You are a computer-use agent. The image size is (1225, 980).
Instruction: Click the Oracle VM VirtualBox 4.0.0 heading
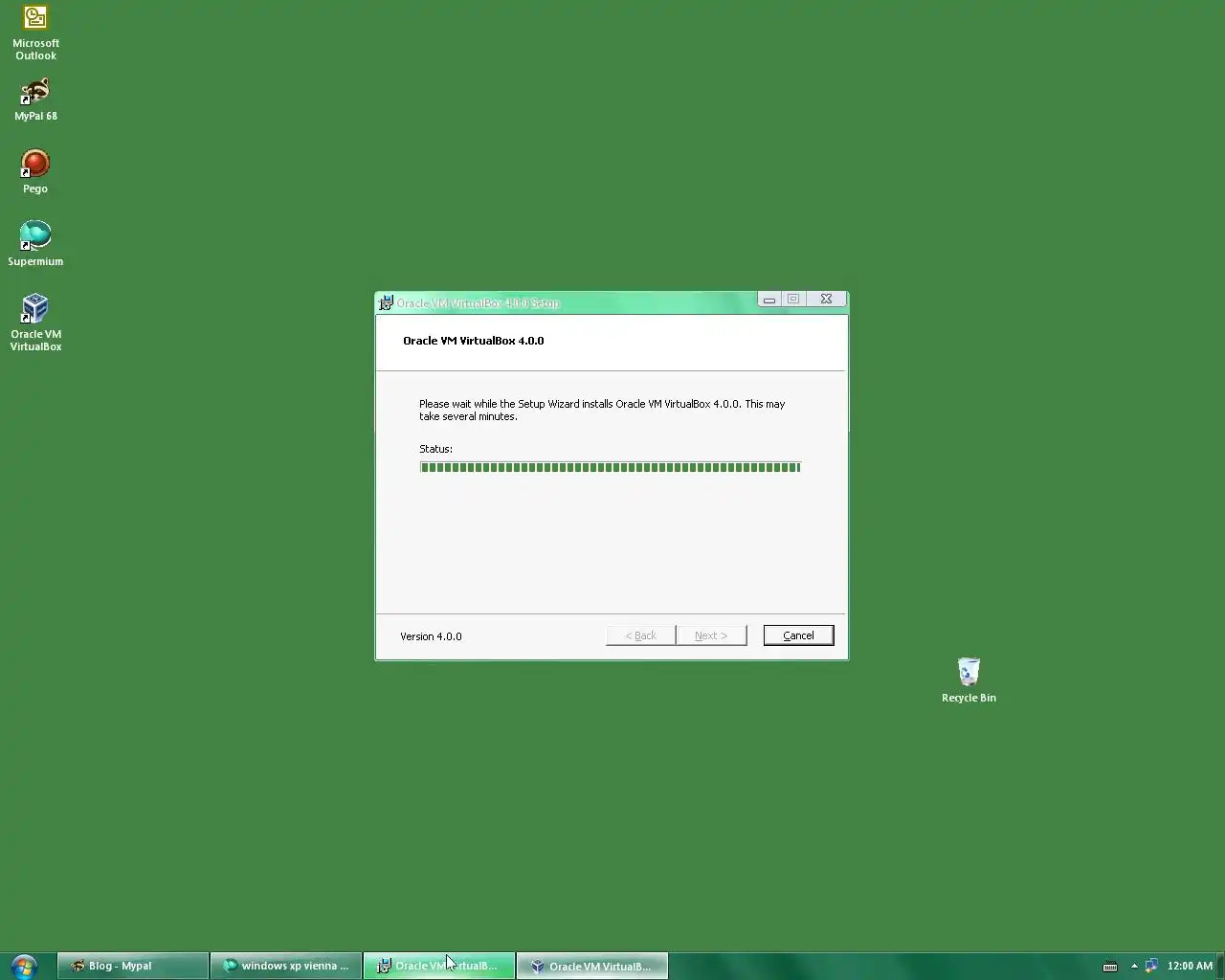pos(473,341)
